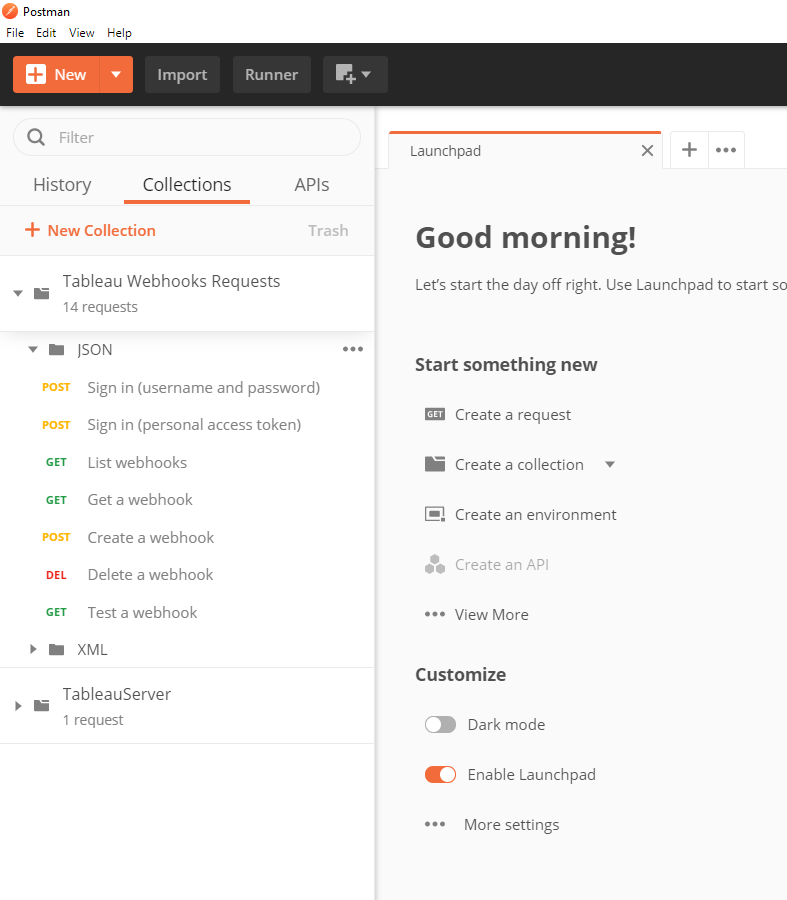Click the '1 request' text
The height and width of the screenshot is (900, 787).
pos(92,719)
